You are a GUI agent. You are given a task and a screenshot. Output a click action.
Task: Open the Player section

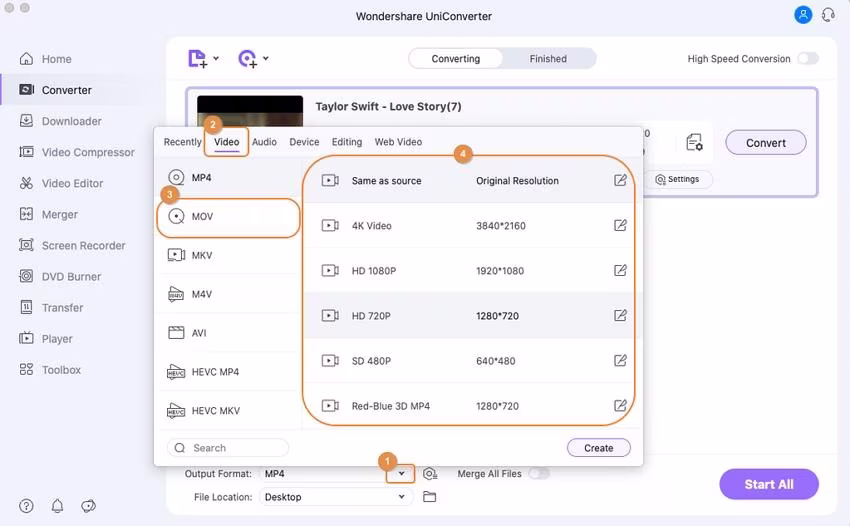[x=46, y=338]
